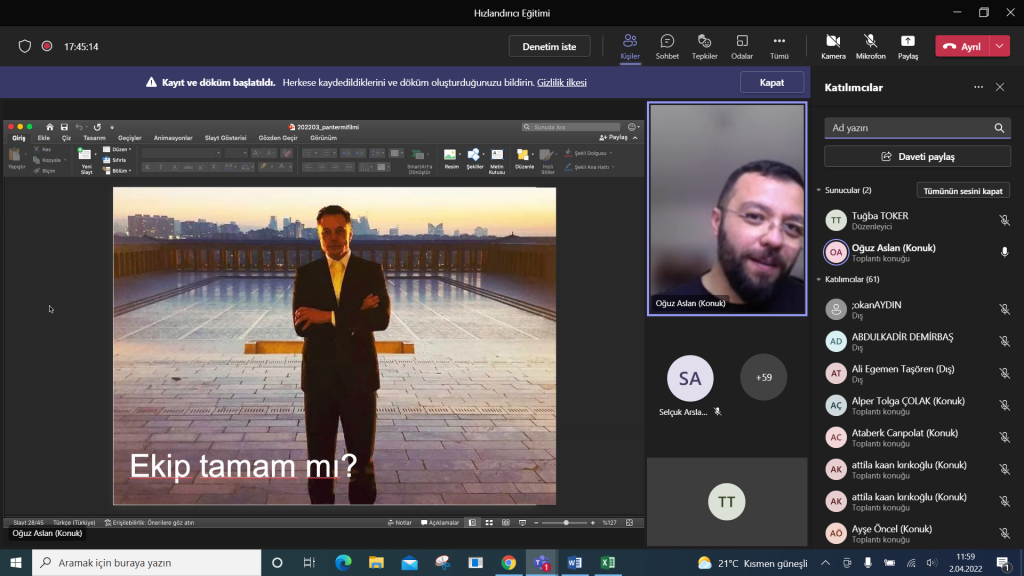Toggle the Kamera on or off
1024x576 pixels.
point(833,45)
